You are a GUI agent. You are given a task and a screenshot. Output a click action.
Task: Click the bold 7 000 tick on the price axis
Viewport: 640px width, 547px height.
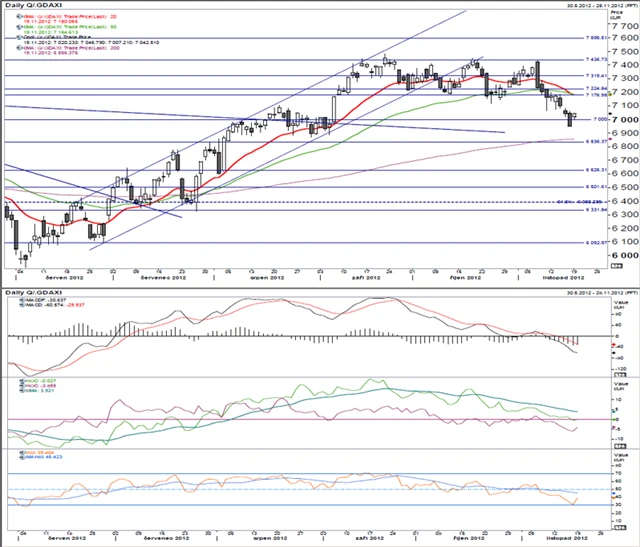pyautogui.click(x=625, y=120)
